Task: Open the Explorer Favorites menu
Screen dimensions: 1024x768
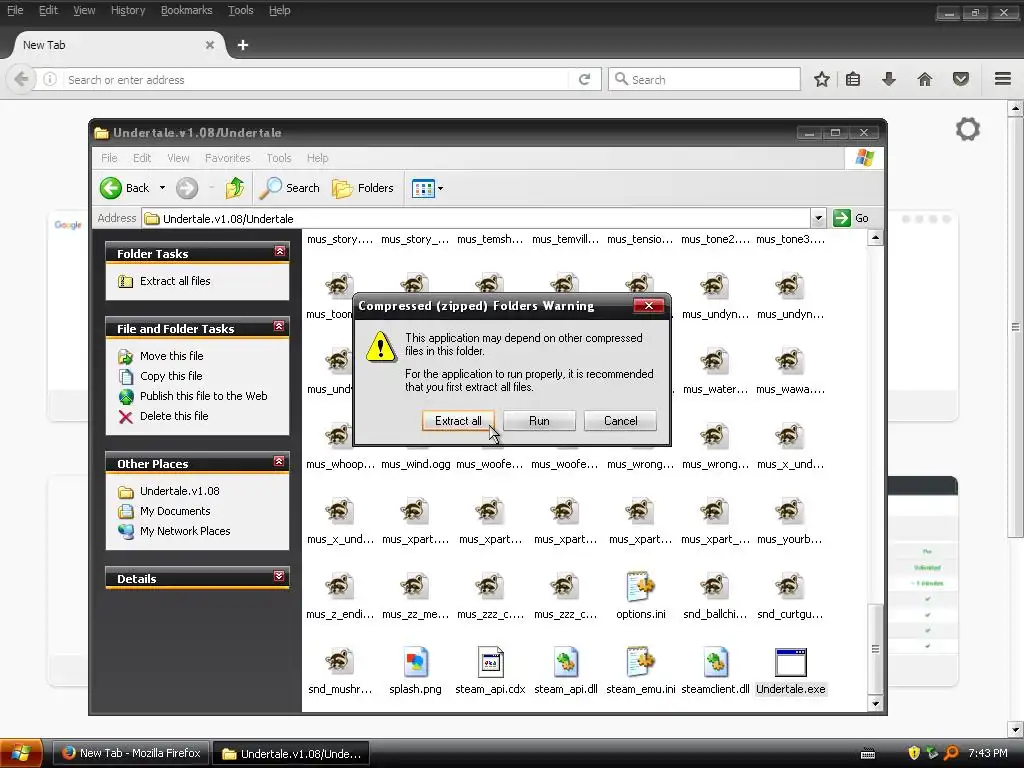Action: (227, 158)
